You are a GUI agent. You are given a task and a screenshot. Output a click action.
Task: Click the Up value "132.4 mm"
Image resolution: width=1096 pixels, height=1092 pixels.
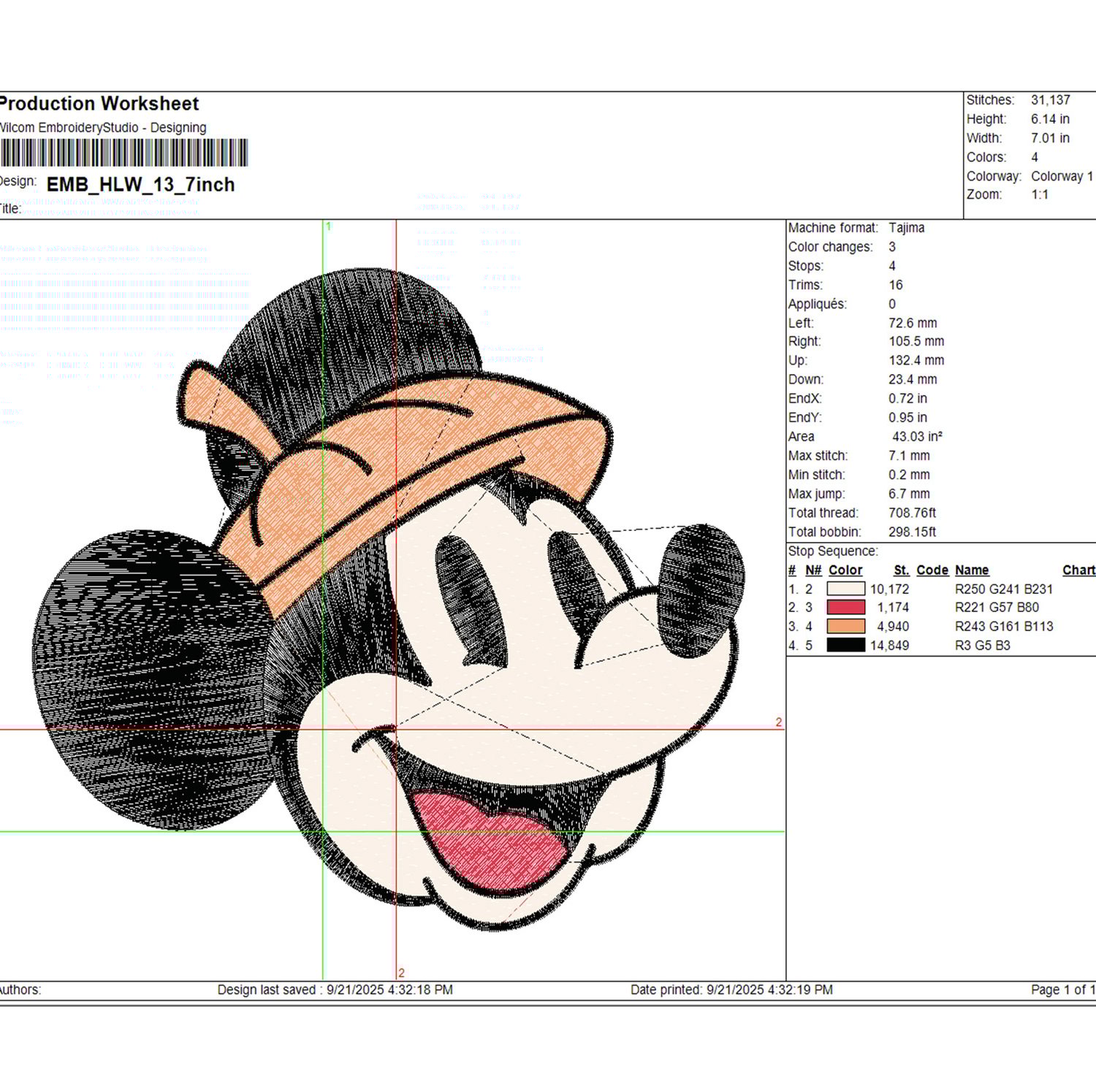point(916,360)
